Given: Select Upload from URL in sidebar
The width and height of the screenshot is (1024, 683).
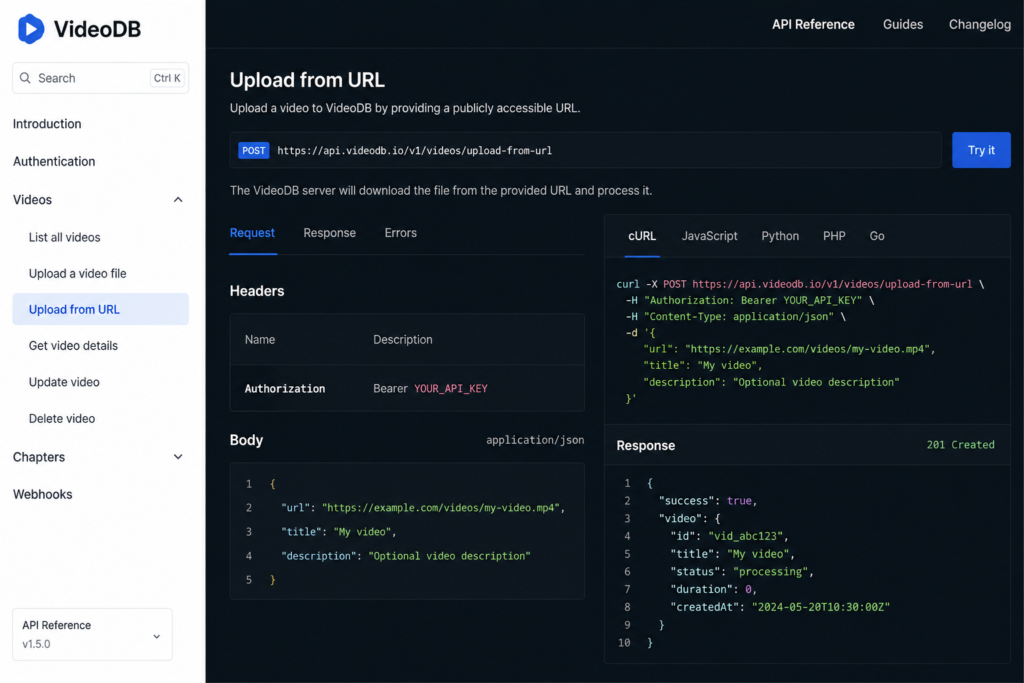Looking at the screenshot, I should click(101, 309).
